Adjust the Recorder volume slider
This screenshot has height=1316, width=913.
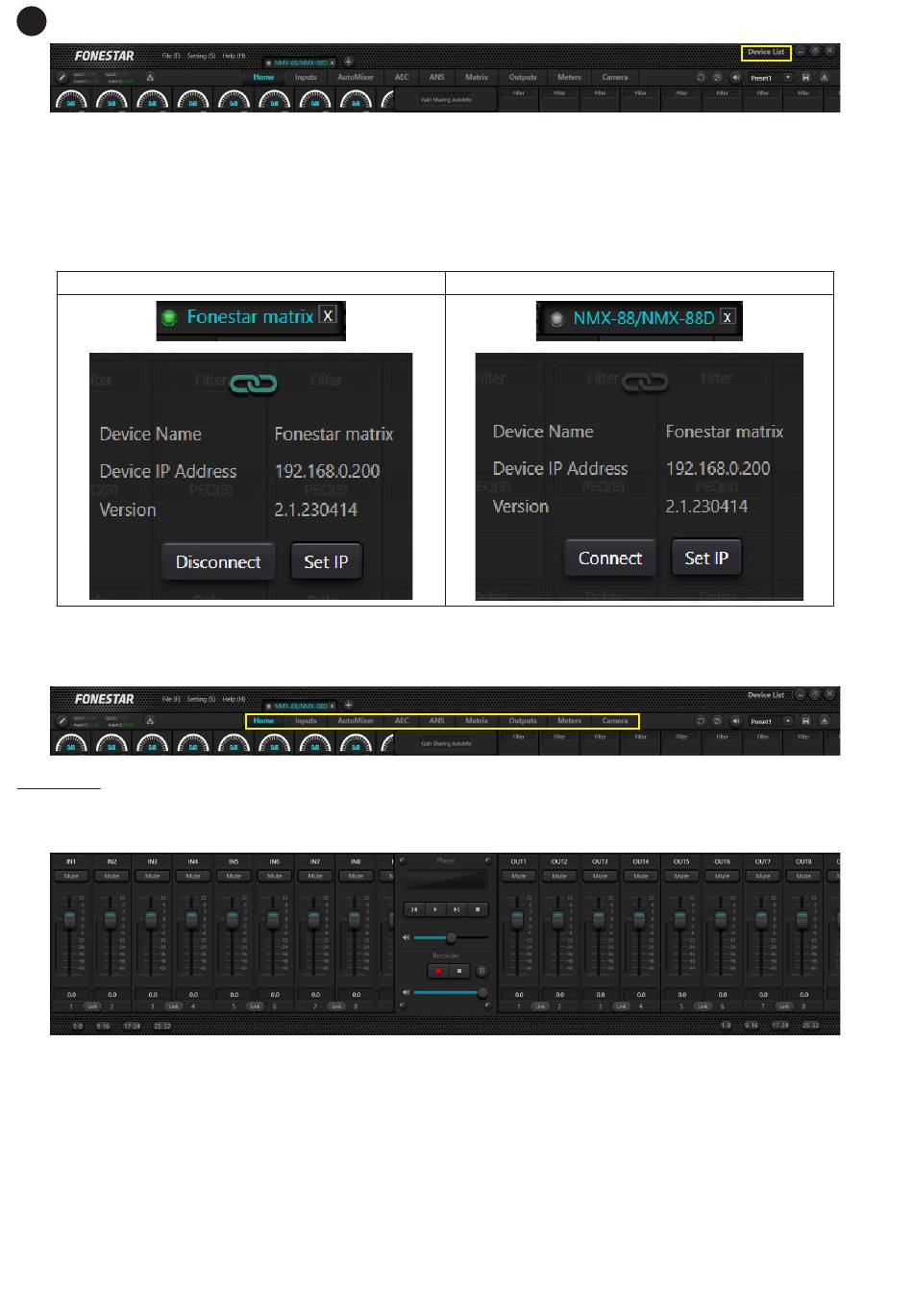click(451, 992)
